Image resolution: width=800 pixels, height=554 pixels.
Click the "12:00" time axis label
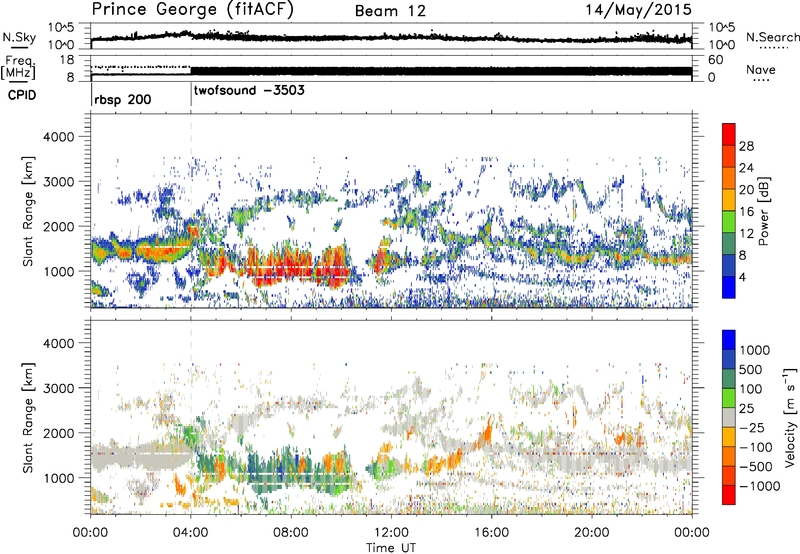[391, 532]
